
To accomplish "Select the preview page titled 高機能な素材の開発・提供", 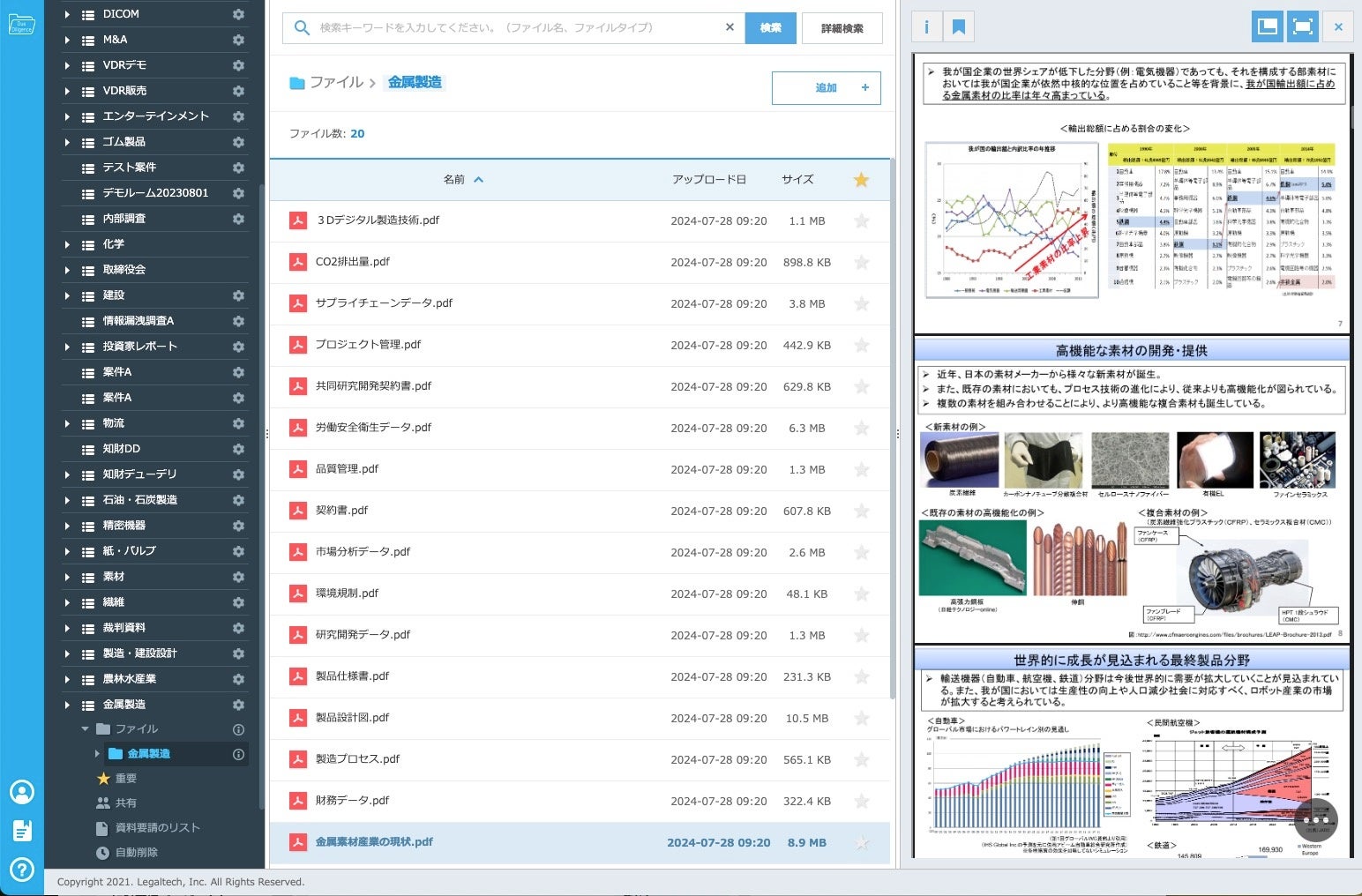I will click(1132, 490).
